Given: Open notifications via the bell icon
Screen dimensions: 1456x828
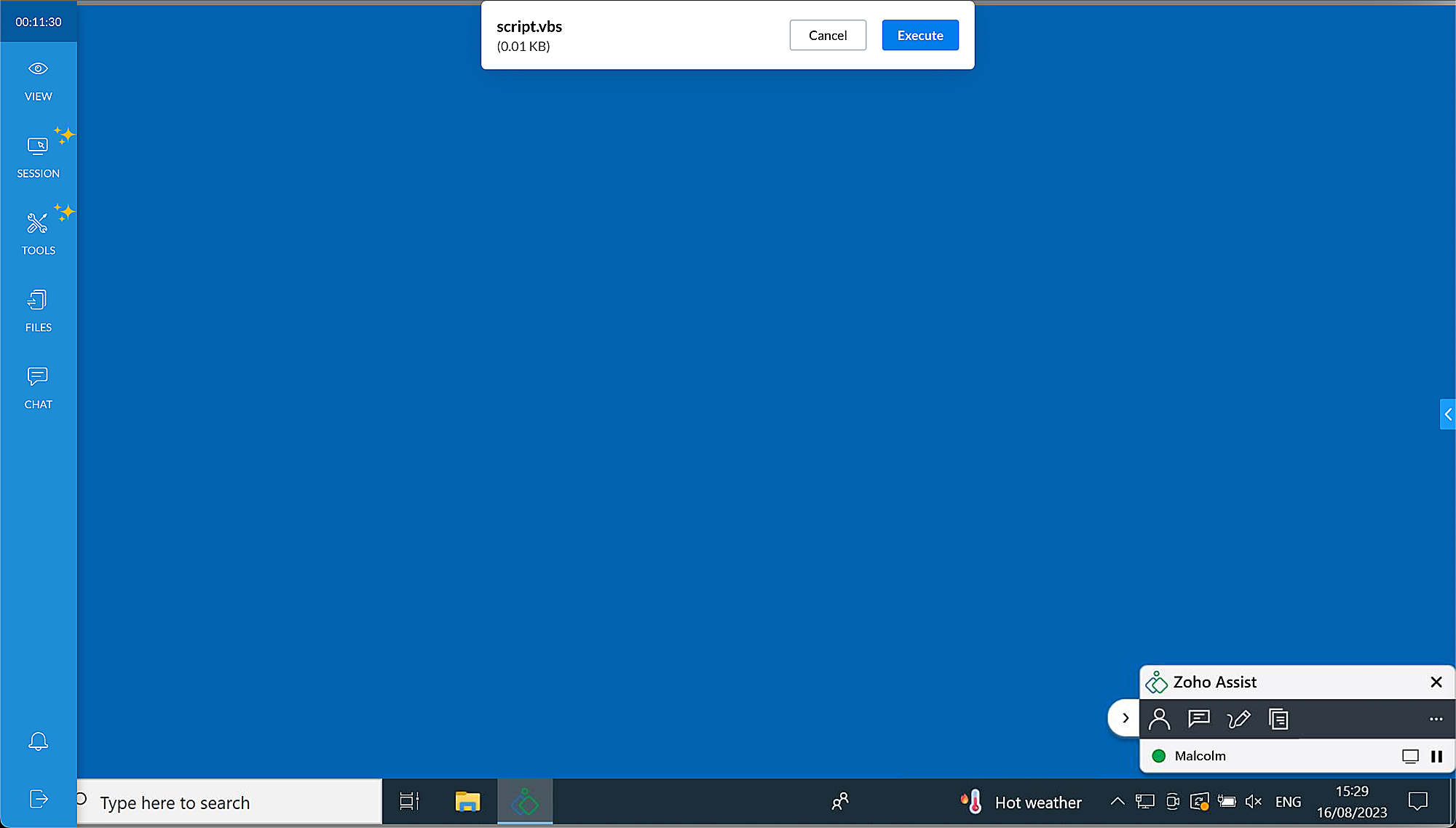Looking at the screenshot, I should pyautogui.click(x=37, y=741).
